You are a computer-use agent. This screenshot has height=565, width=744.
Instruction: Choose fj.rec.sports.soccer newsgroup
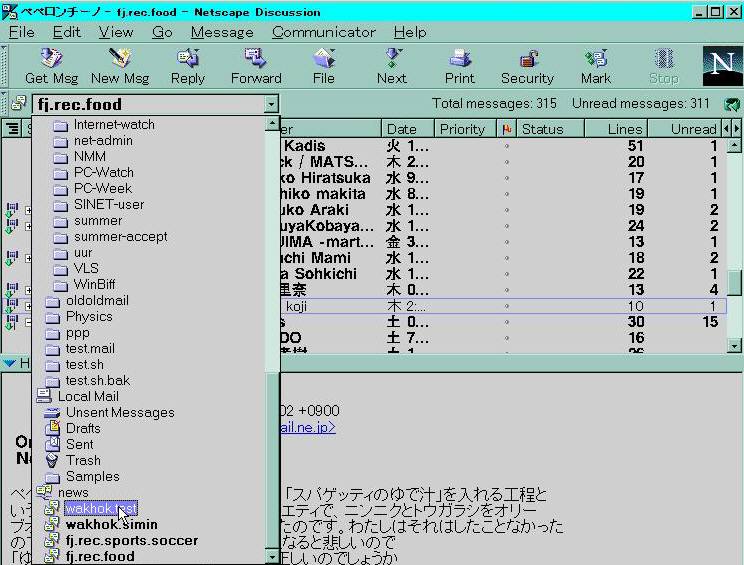coord(131,541)
